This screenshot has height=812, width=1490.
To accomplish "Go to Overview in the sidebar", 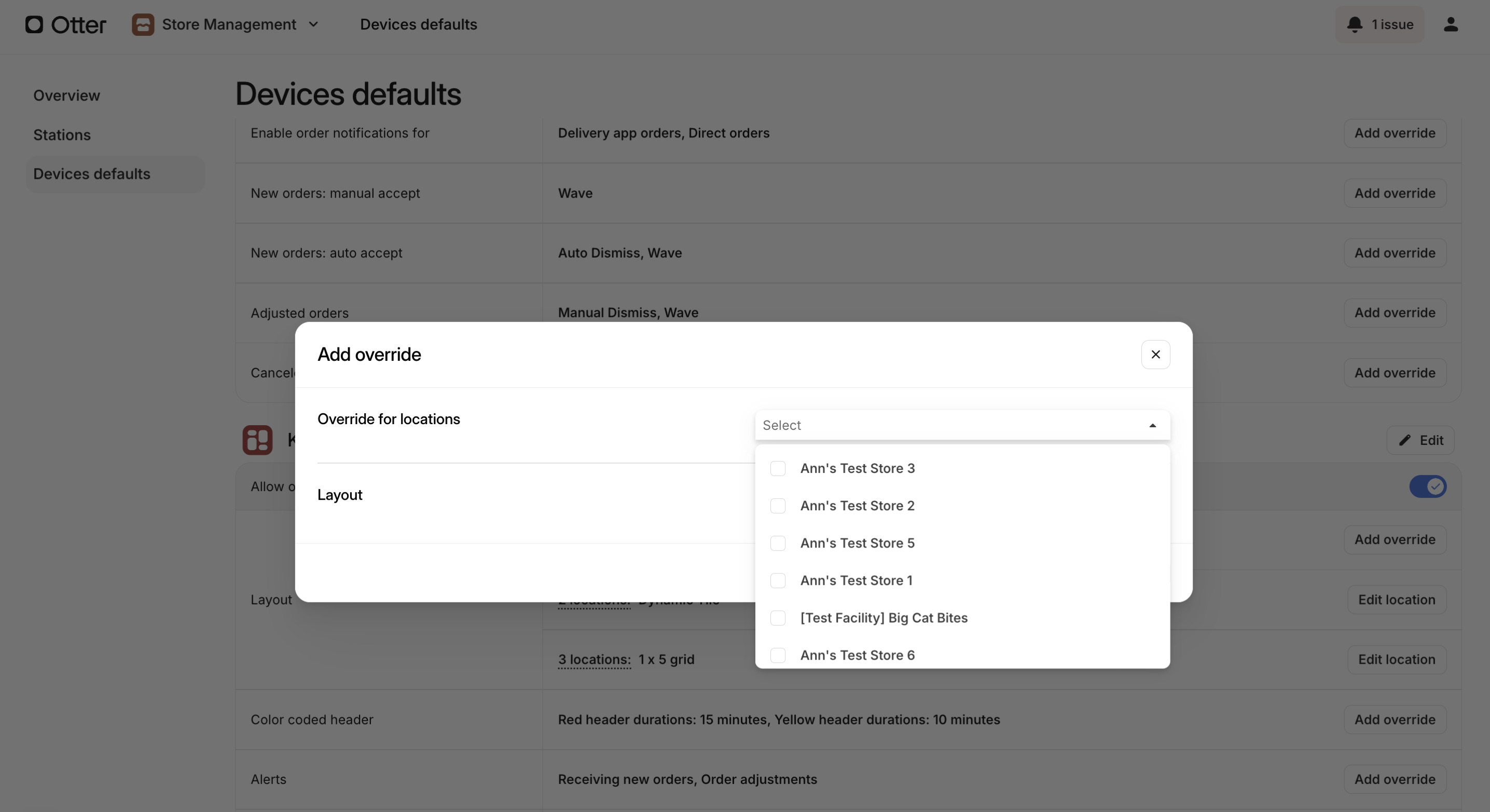I will click(66, 95).
